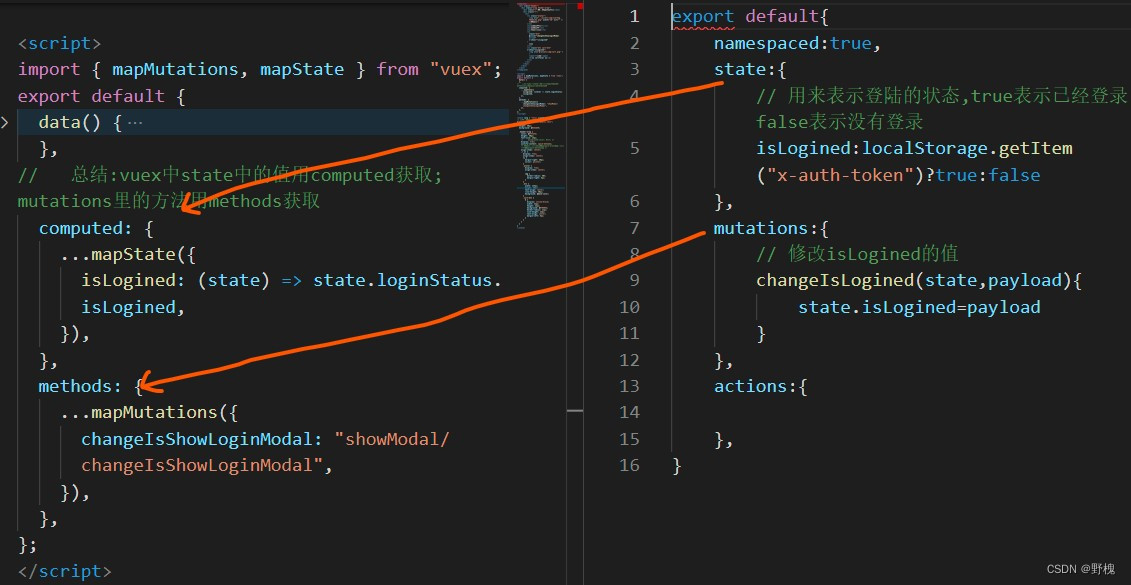The width and height of the screenshot is (1131, 585).
Task: Click the vertical scrollbar between the panes
Action: point(576,410)
